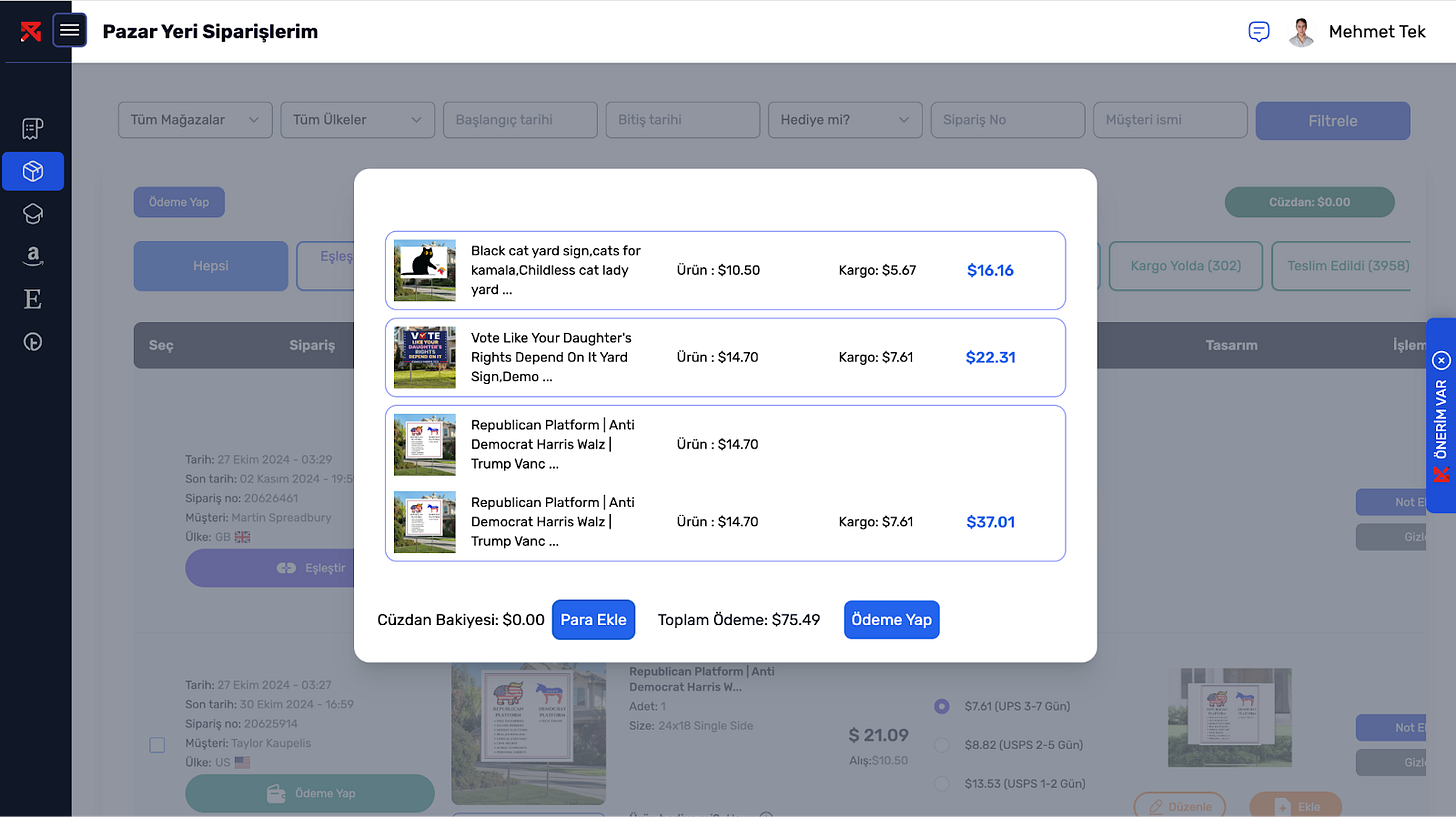Screen dimensions: 1456x817
Task: Open the receipt list sidebar icon
Action: pyautogui.click(x=33, y=128)
